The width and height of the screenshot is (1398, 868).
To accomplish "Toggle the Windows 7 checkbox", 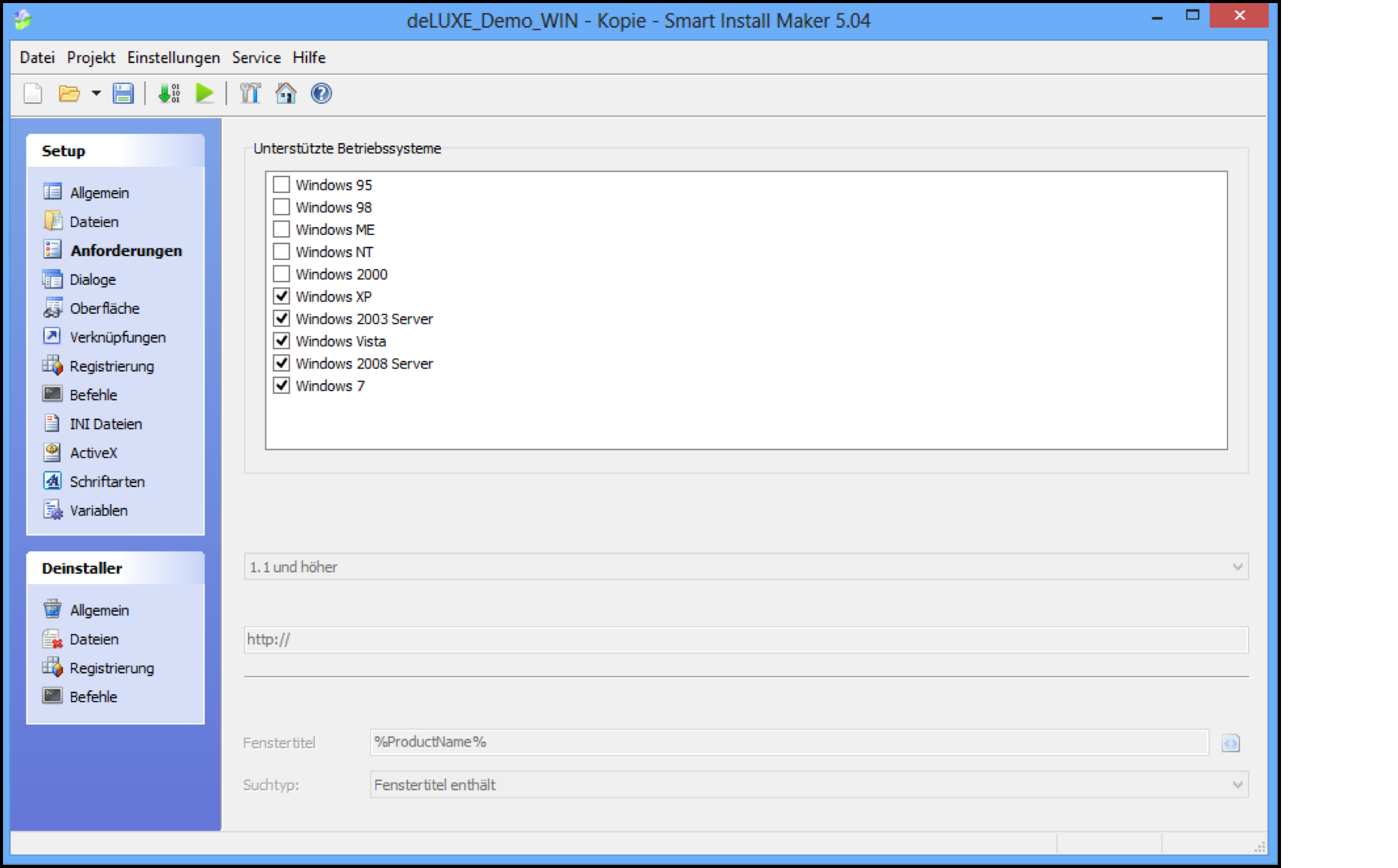I will coord(282,386).
